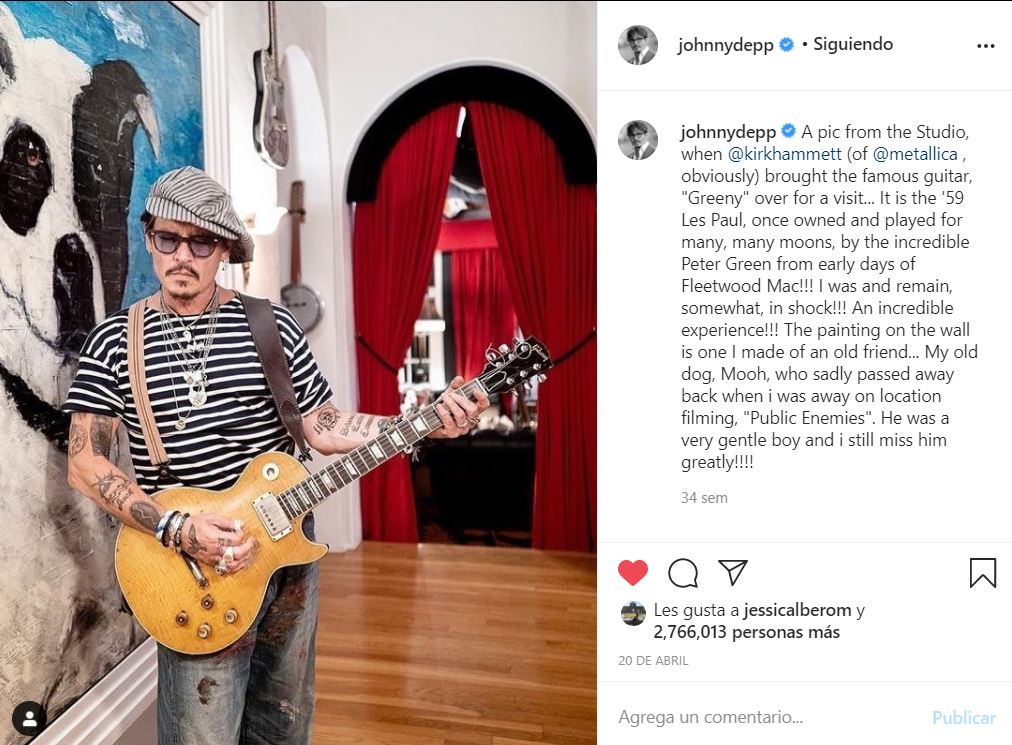
Task: Toggle the Siguiendo following status
Action: coord(853,44)
